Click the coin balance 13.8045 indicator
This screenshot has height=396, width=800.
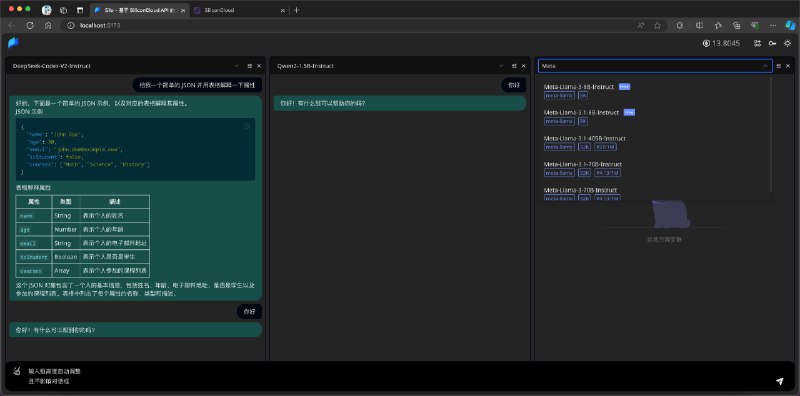tap(721, 43)
